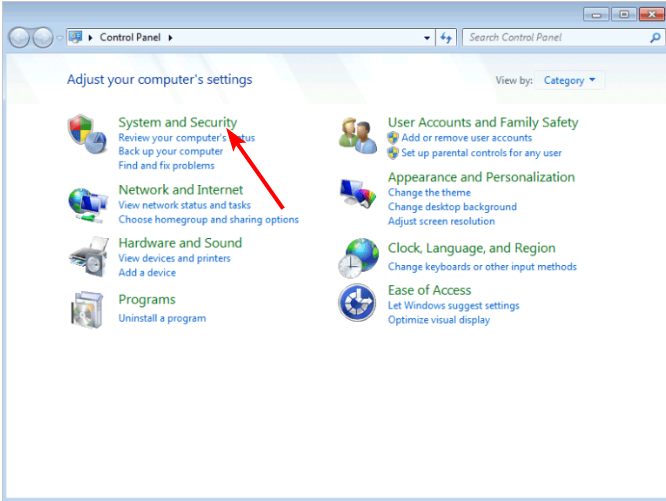
Task: Open Ease of Access category heading
Action: click(429, 290)
